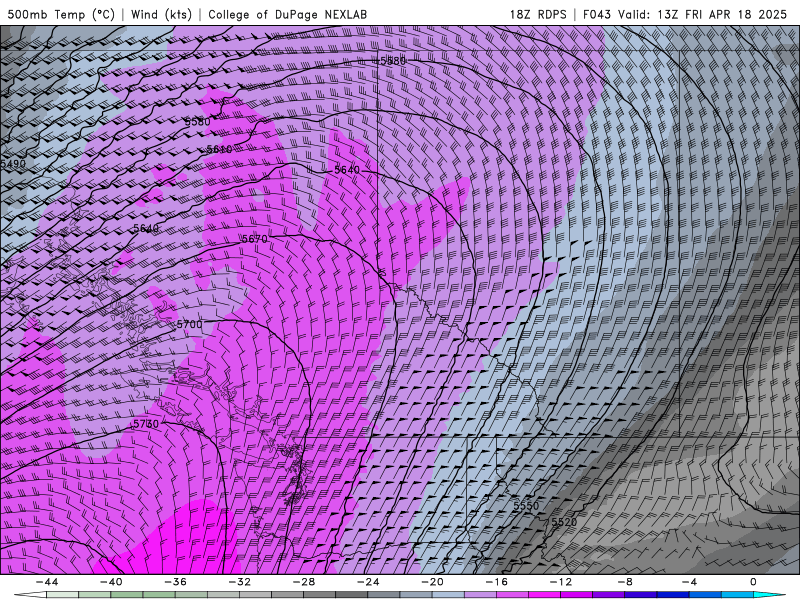This screenshot has height=600, width=800.
Task: Select the 5670 contour label
Action: (255, 239)
